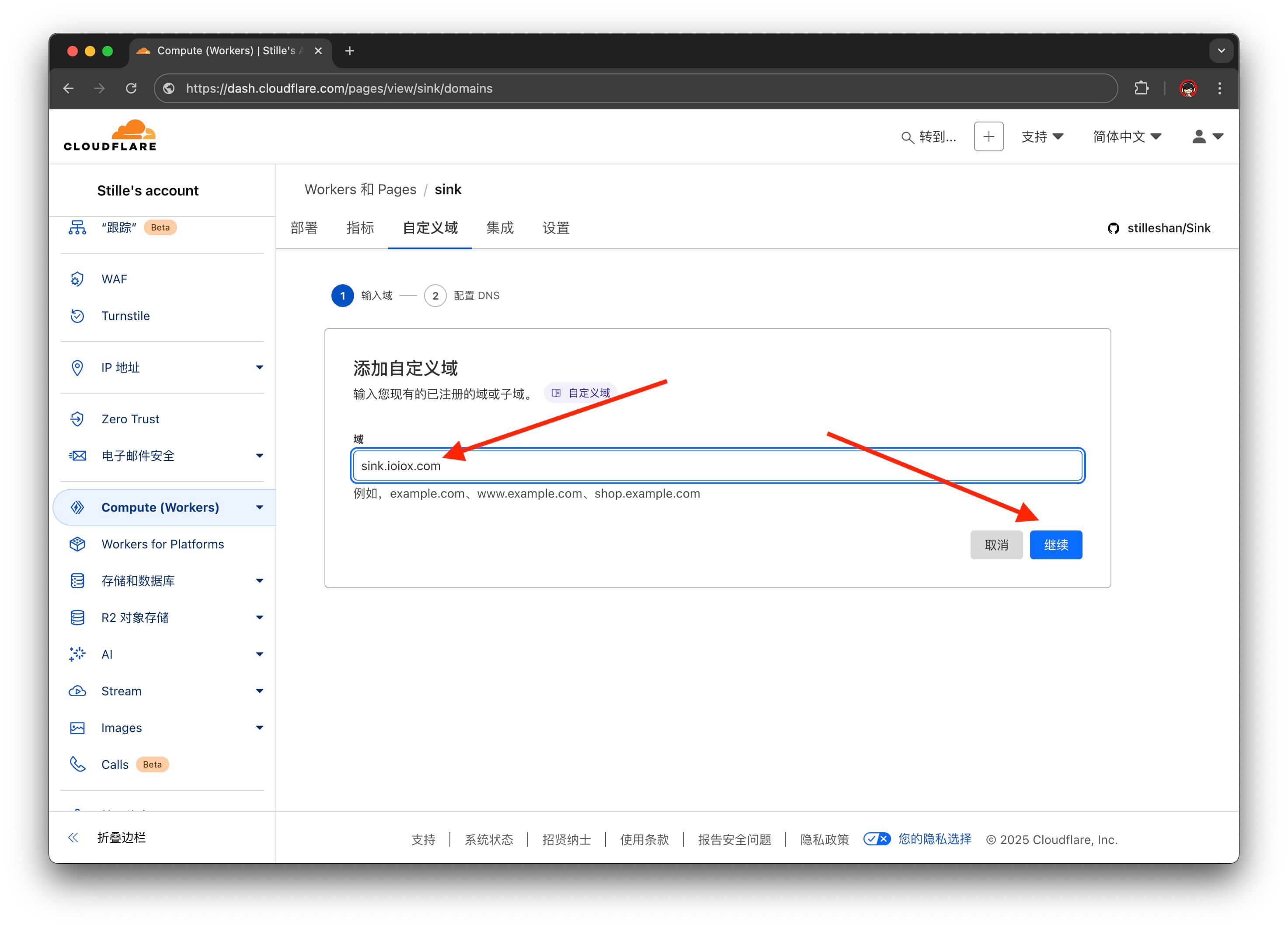
Task: Click the 隐私政策 footer link
Action: 824,839
